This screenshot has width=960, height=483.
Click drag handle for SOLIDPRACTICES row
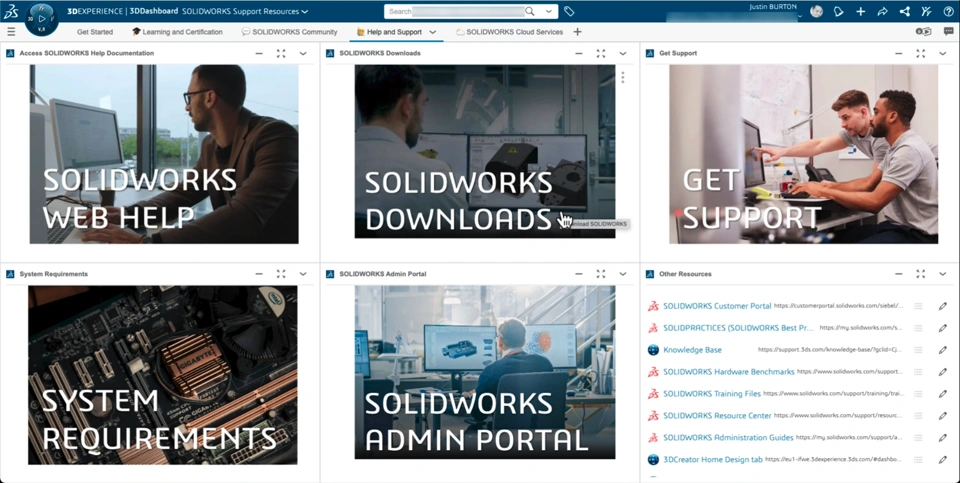(x=918, y=328)
